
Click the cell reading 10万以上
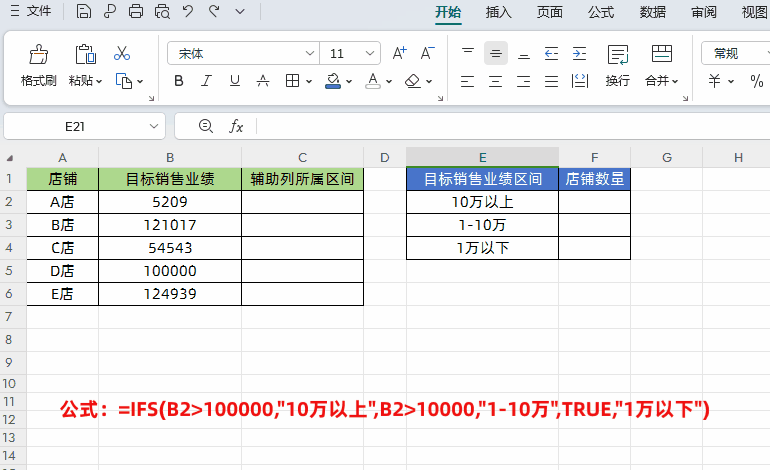click(482, 202)
